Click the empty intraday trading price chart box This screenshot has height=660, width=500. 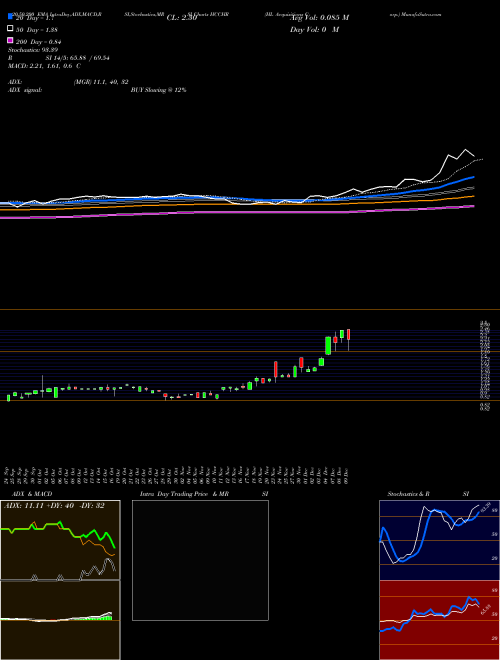200,560
